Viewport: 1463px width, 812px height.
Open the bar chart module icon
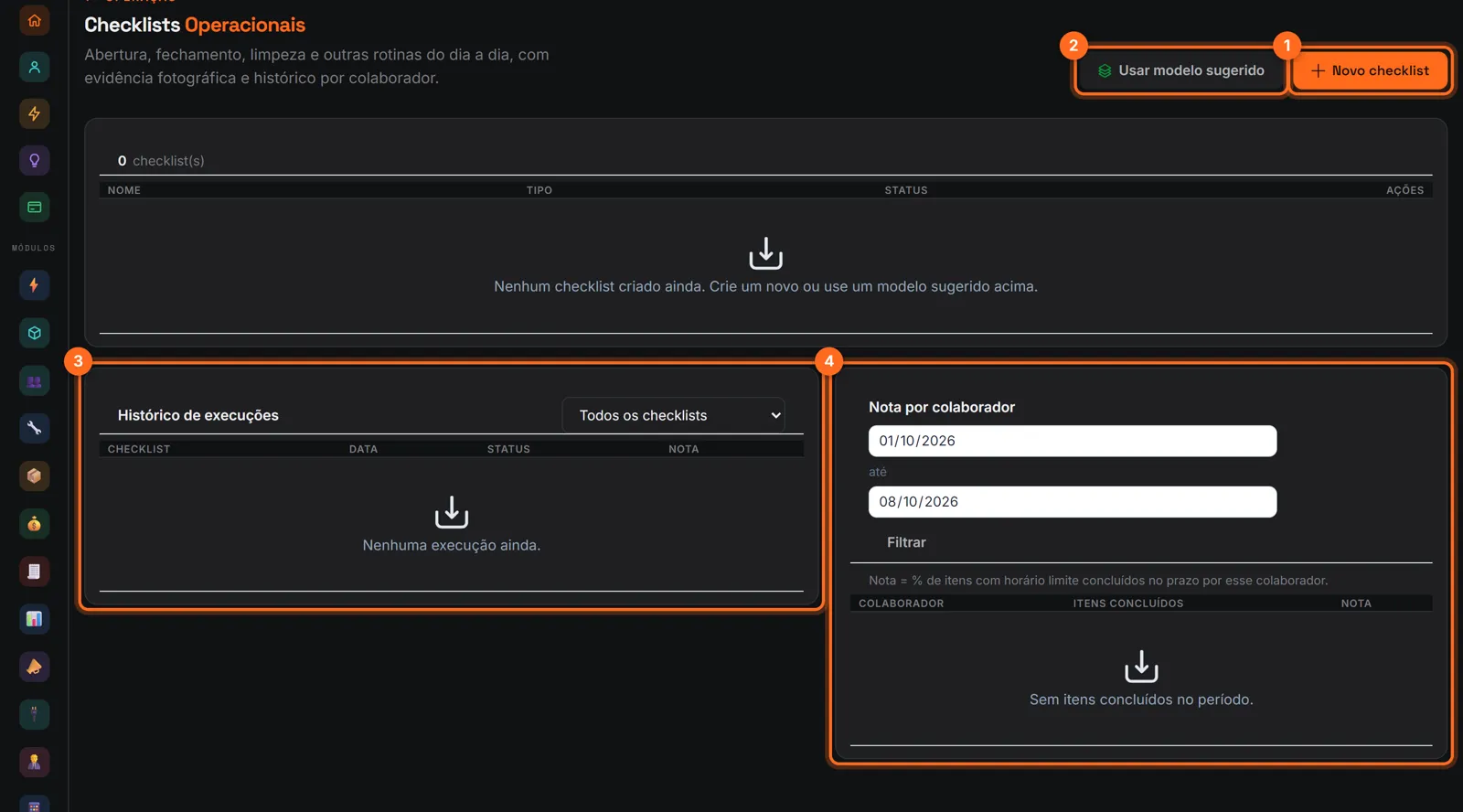point(35,619)
